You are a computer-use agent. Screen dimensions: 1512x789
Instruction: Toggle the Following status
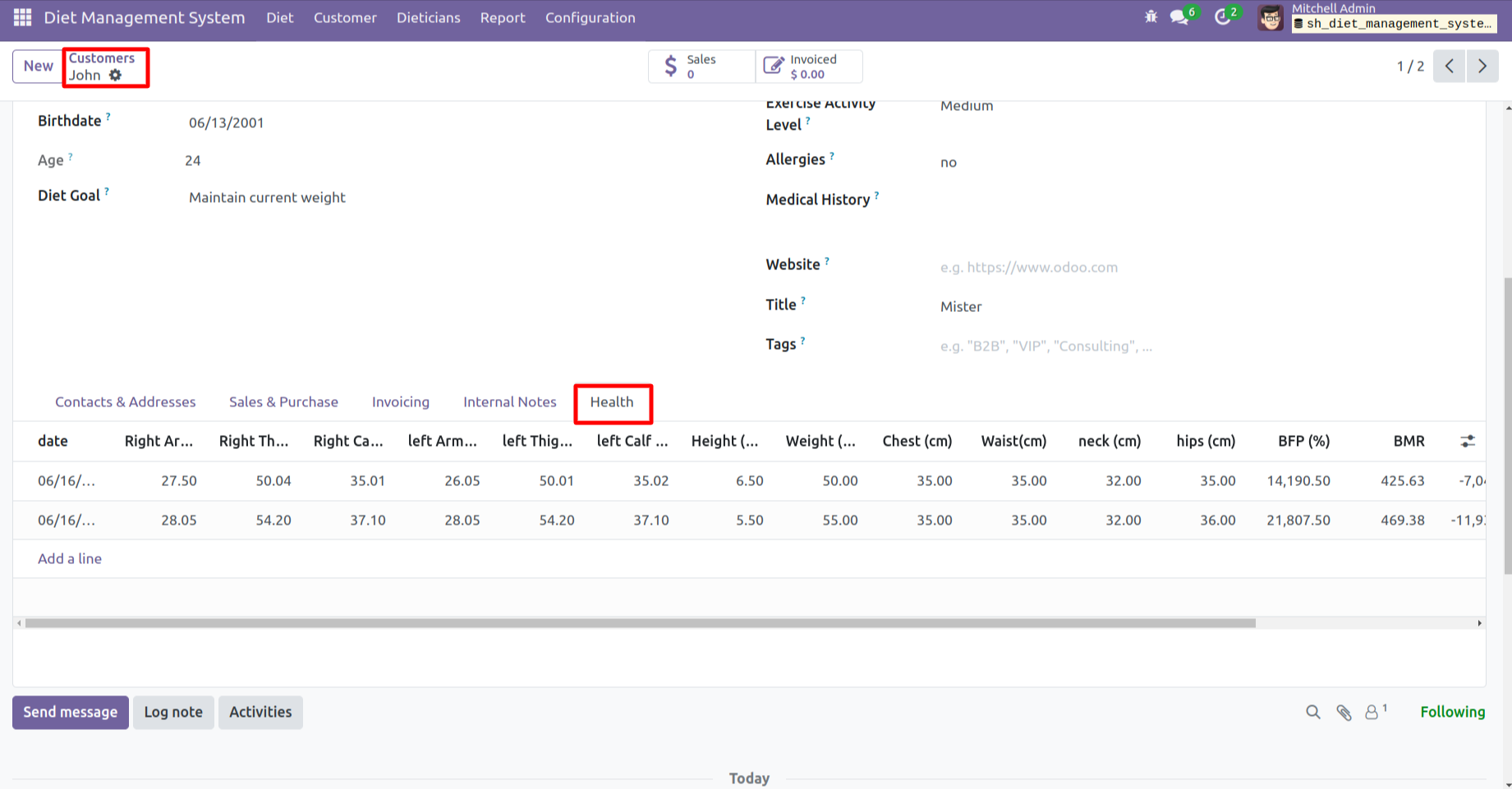(x=1452, y=713)
